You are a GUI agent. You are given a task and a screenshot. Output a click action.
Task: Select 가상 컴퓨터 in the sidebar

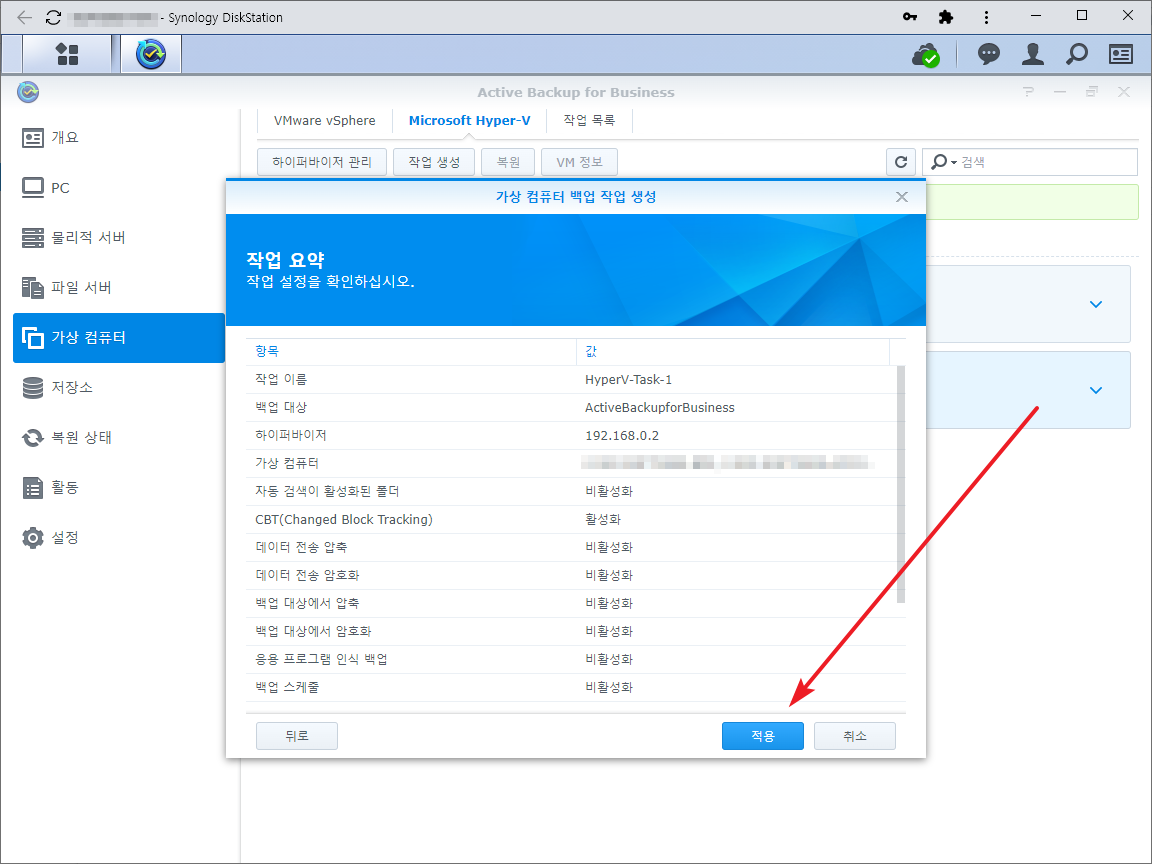coord(119,337)
